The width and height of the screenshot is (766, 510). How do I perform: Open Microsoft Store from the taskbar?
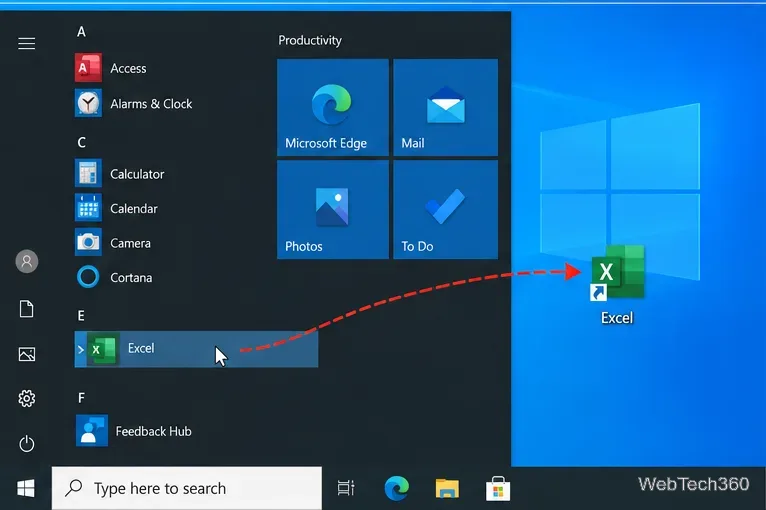coord(498,488)
